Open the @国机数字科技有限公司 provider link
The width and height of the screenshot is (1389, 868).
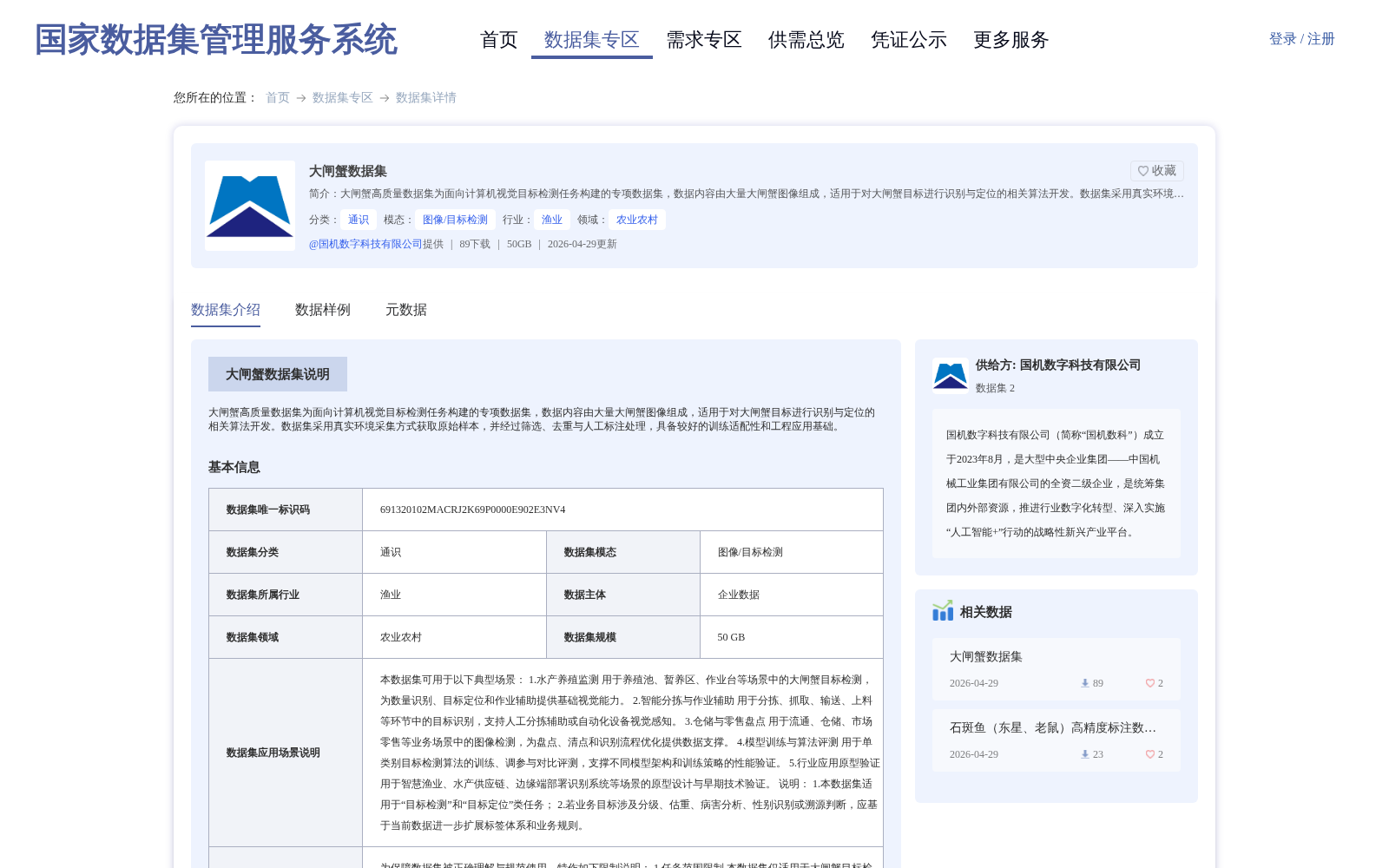click(365, 244)
